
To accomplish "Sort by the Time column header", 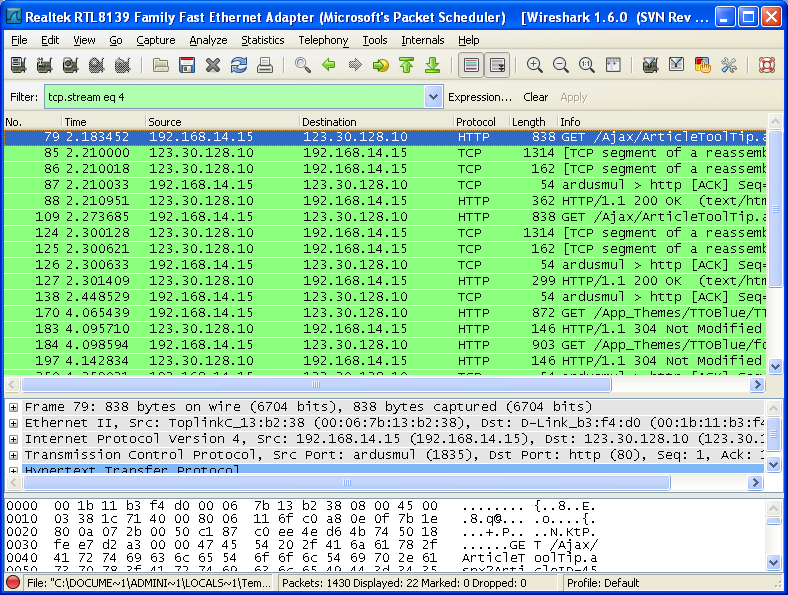I will coord(103,122).
